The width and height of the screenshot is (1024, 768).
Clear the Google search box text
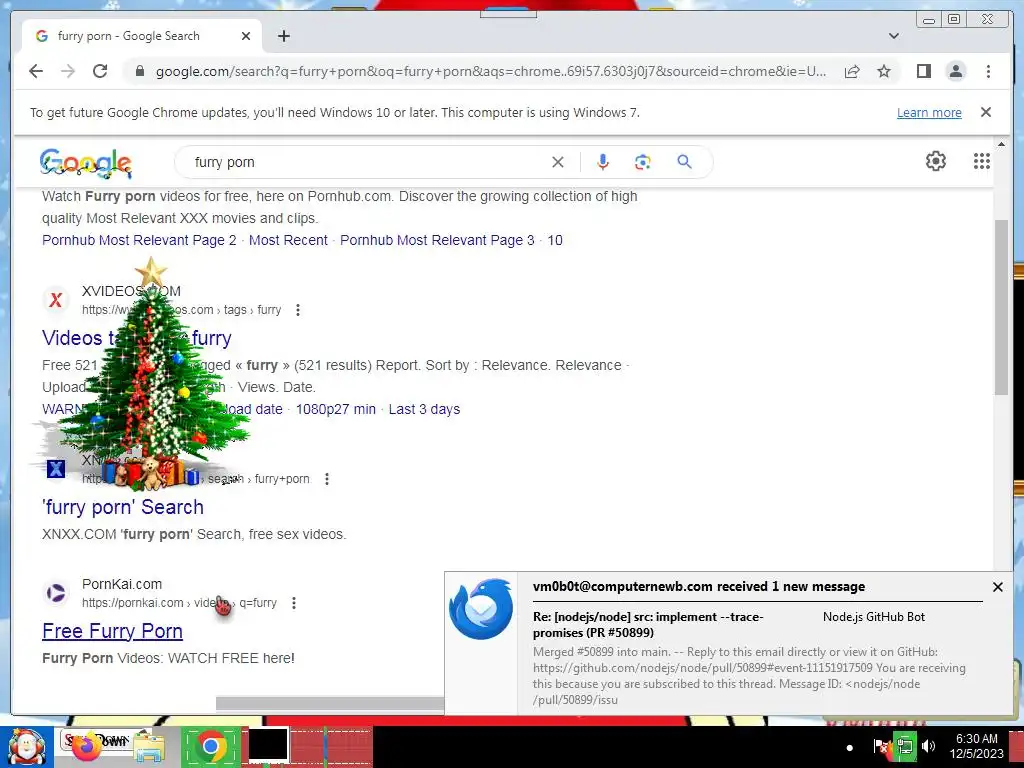pos(558,162)
